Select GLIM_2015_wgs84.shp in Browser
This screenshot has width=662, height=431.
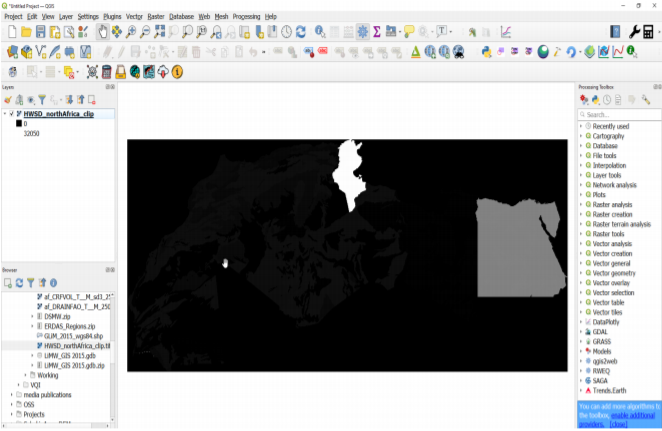point(73,336)
